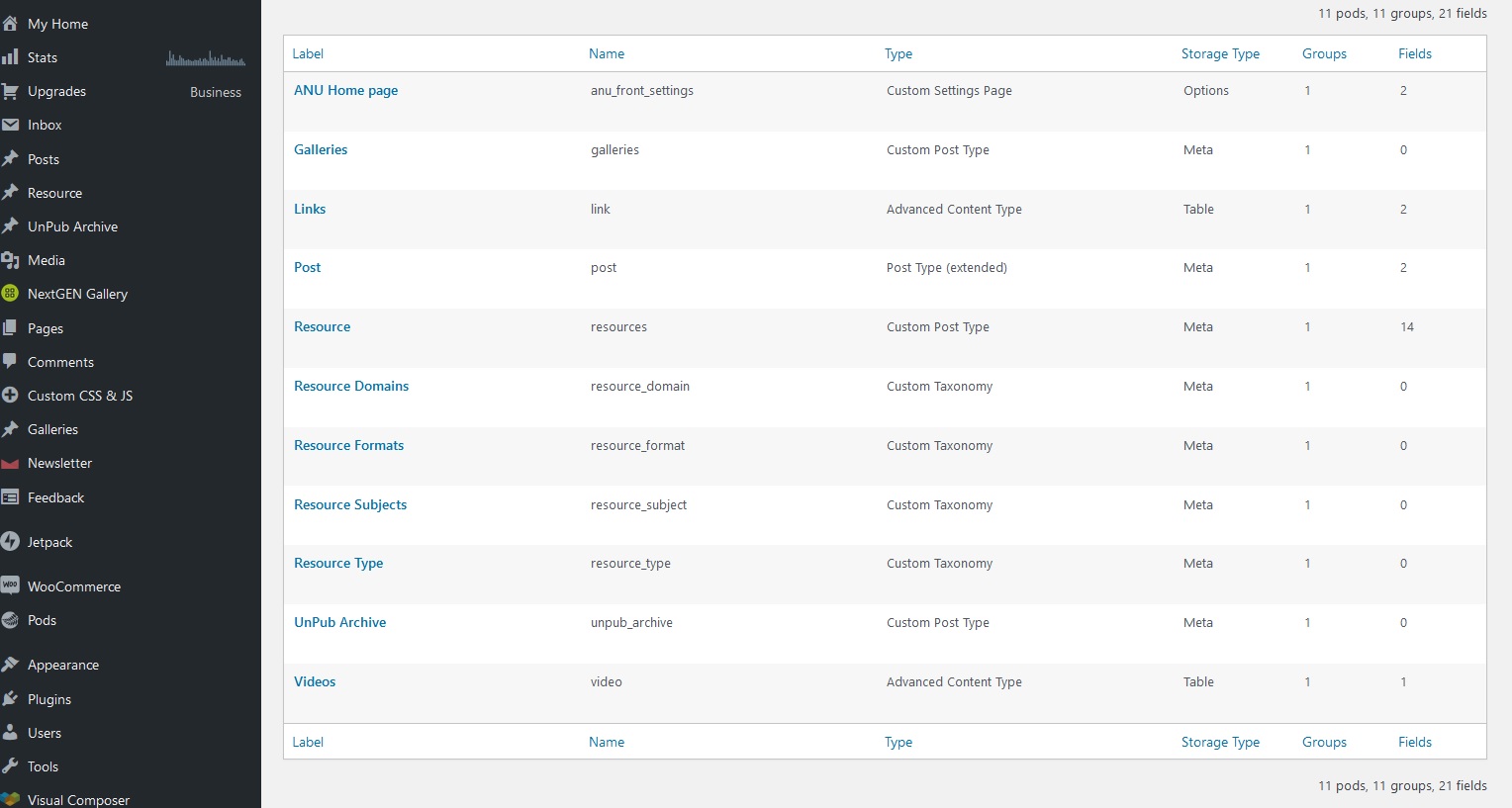Click the Comments speech bubble icon
Screen dimensions: 1512x808
click(x=11, y=362)
